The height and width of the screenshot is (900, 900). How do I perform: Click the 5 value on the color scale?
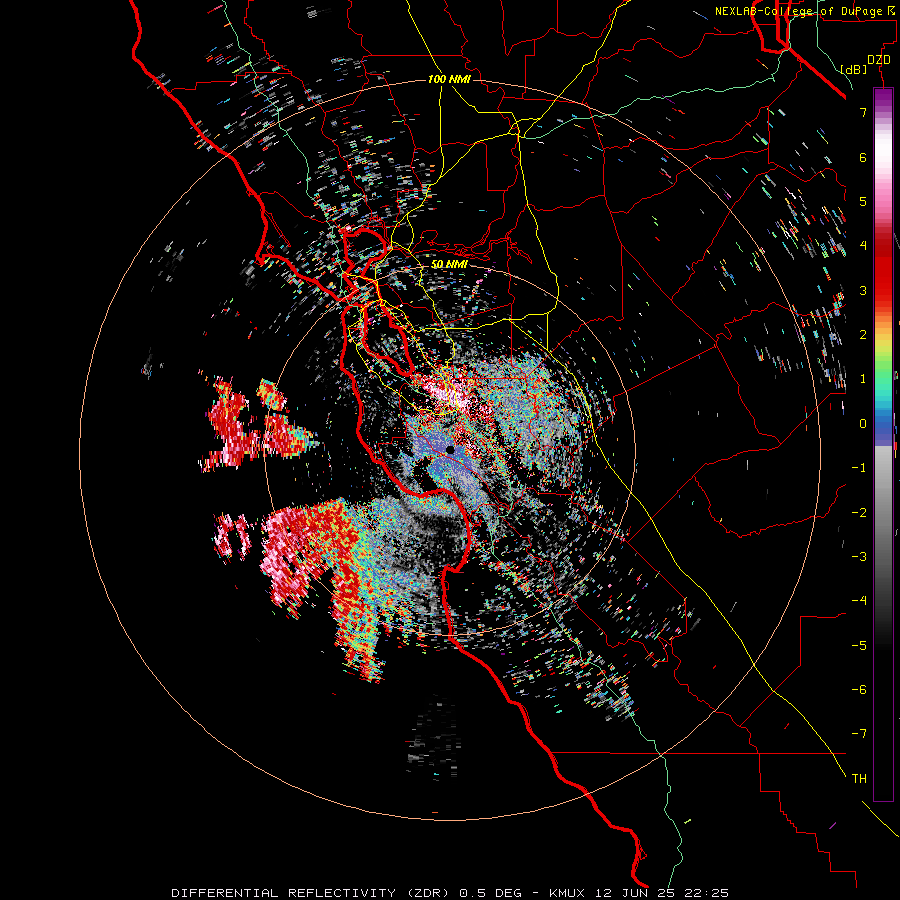click(x=863, y=201)
